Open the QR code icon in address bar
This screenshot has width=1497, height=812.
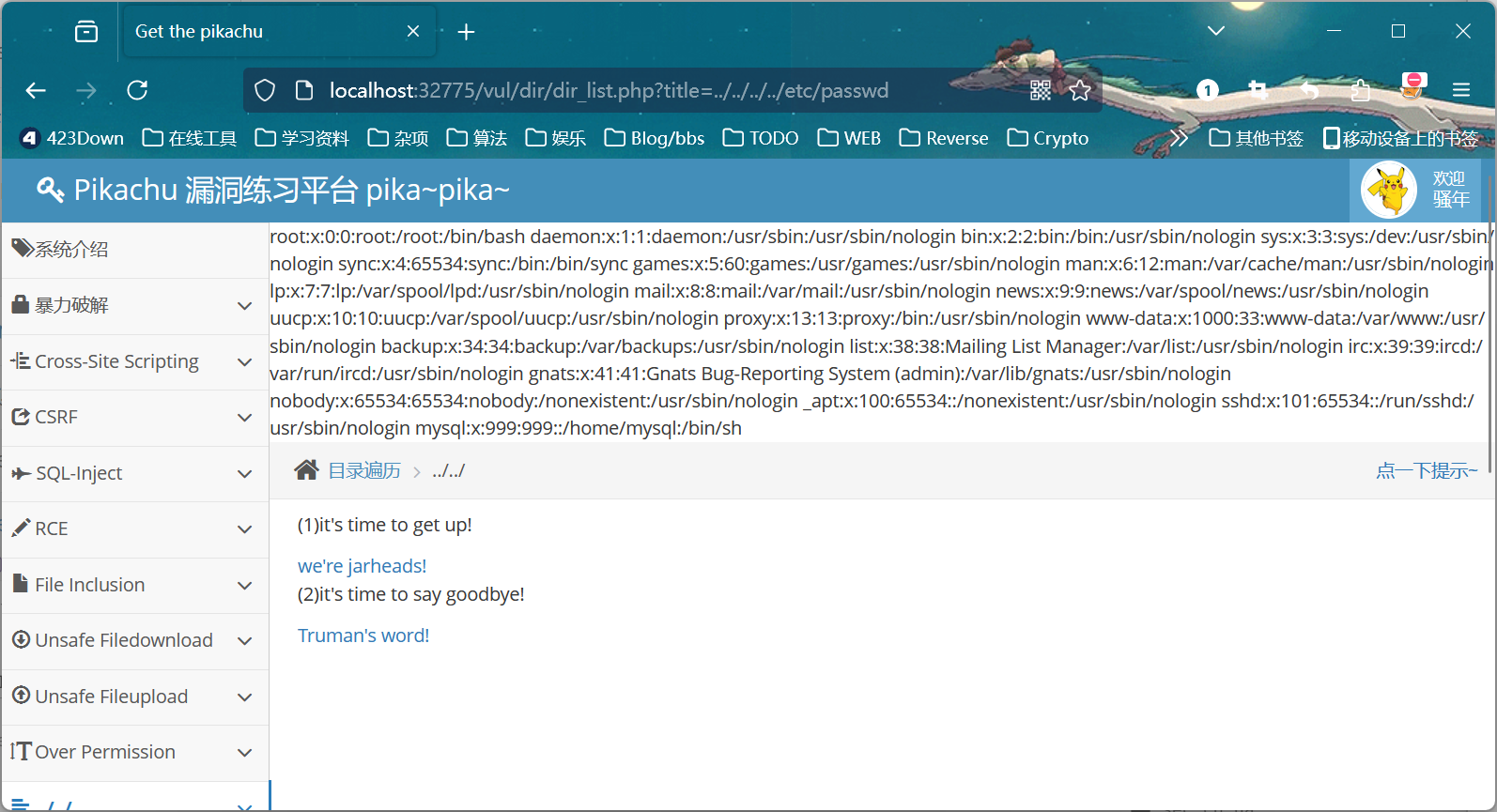click(x=1041, y=90)
